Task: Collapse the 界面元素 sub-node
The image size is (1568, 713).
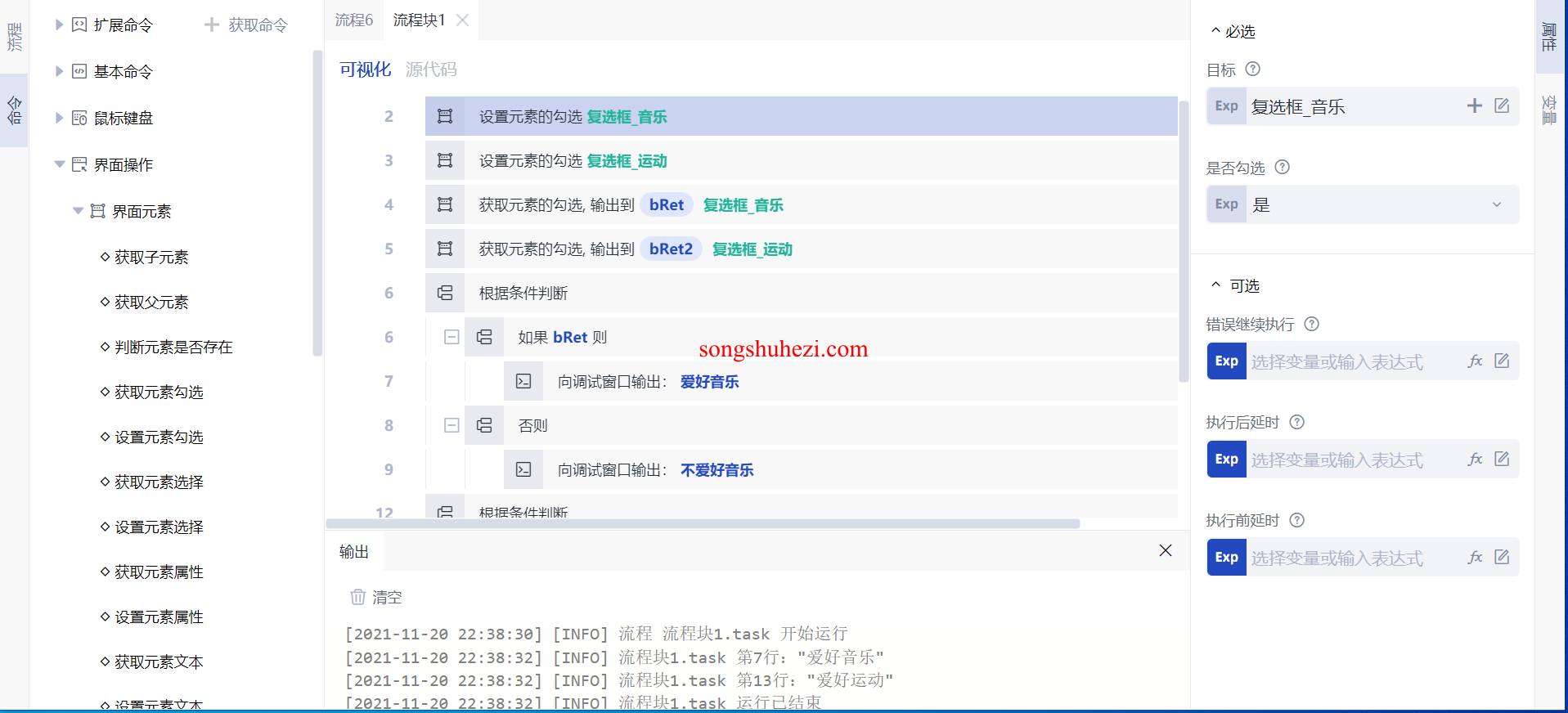Action: click(x=78, y=211)
